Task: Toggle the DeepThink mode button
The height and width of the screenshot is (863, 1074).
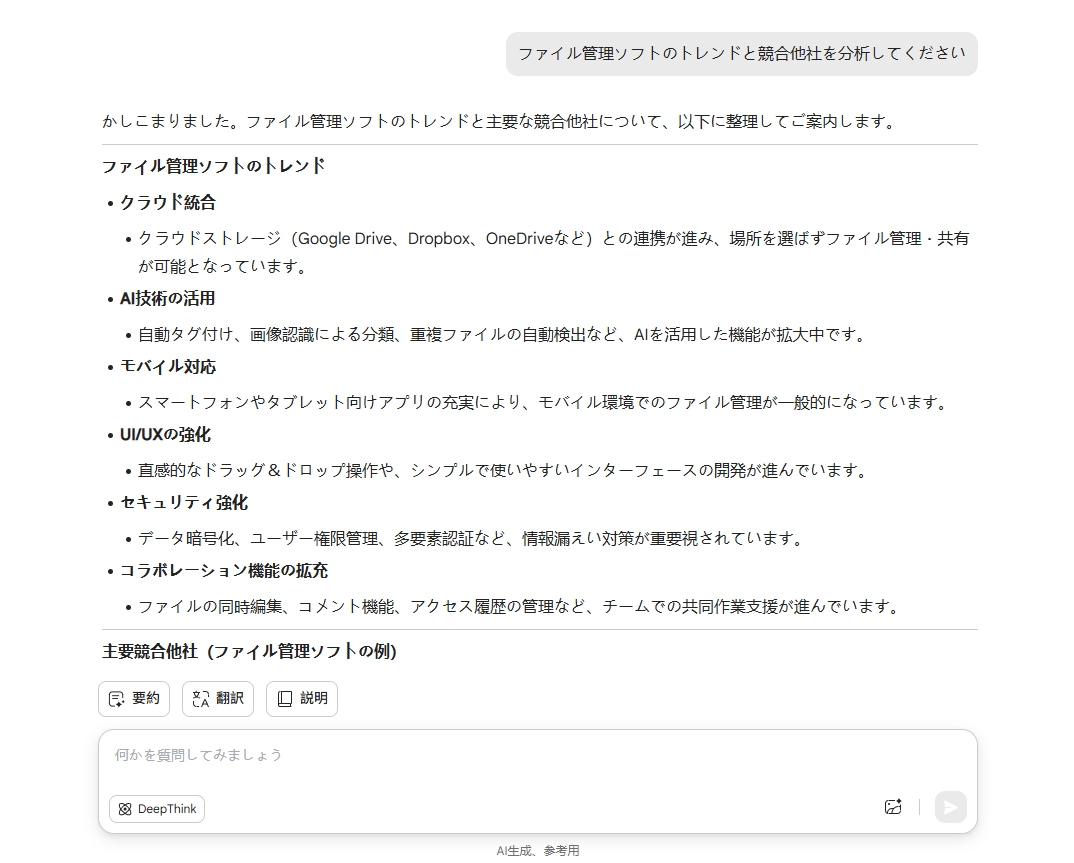Action: tap(157, 809)
